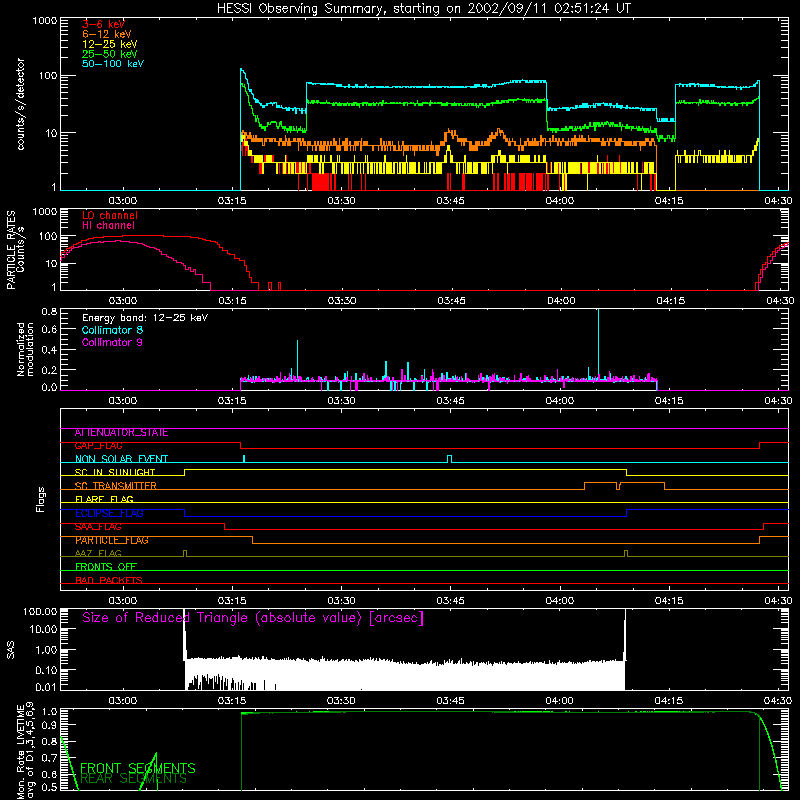Click the cyan modulation spike near 03:24
The image size is (800, 800).
click(x=297, y=360)
